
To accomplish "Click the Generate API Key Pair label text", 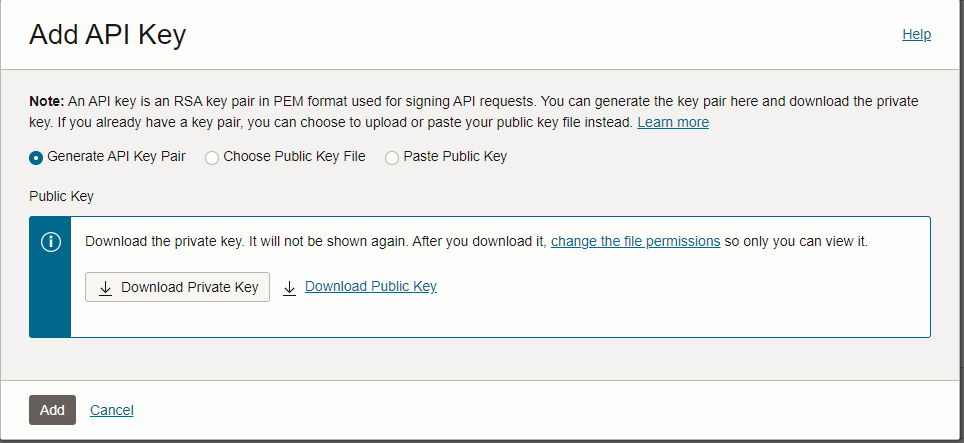I will (x=116, y=156).
